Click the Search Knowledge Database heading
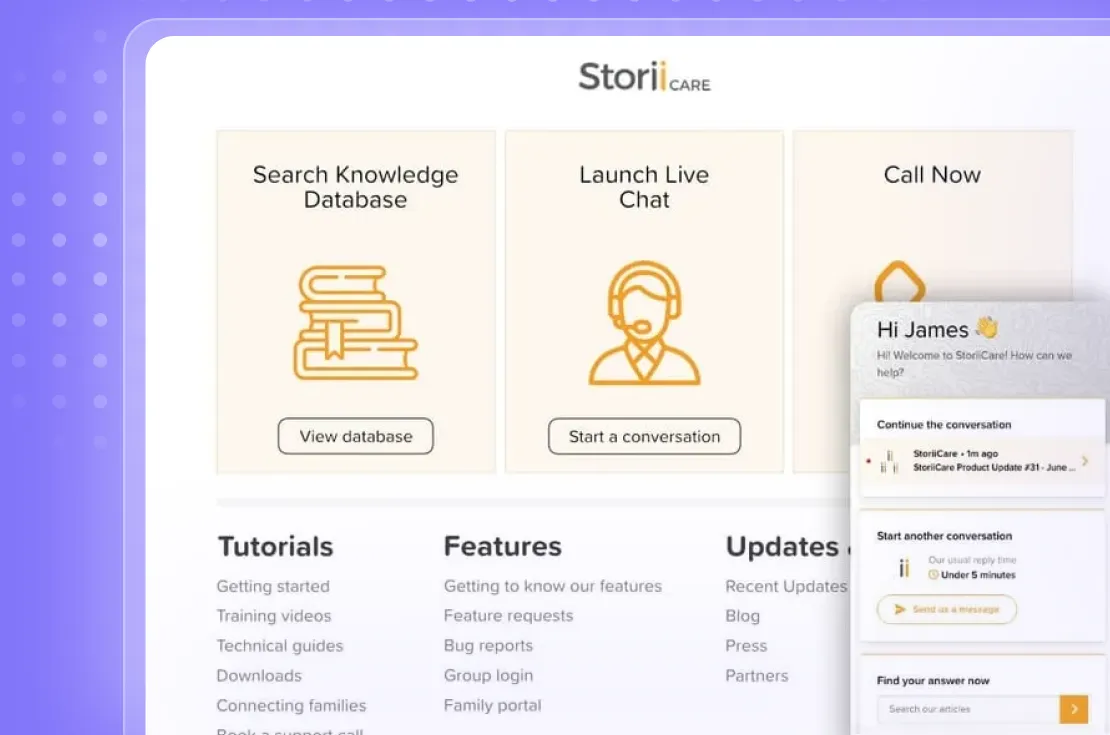Viewport: 1110px width, 735px height. (x=355, y=187)
